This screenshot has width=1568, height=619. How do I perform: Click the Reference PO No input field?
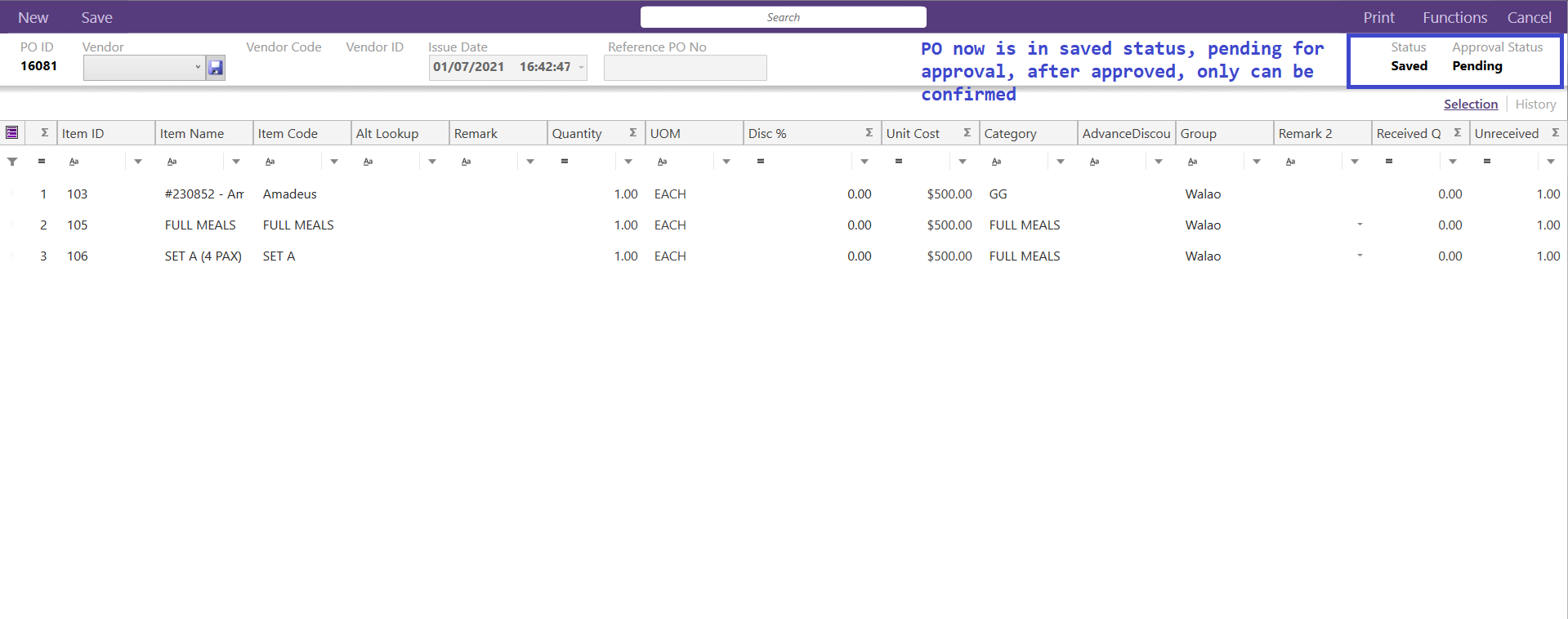point(685,68)
